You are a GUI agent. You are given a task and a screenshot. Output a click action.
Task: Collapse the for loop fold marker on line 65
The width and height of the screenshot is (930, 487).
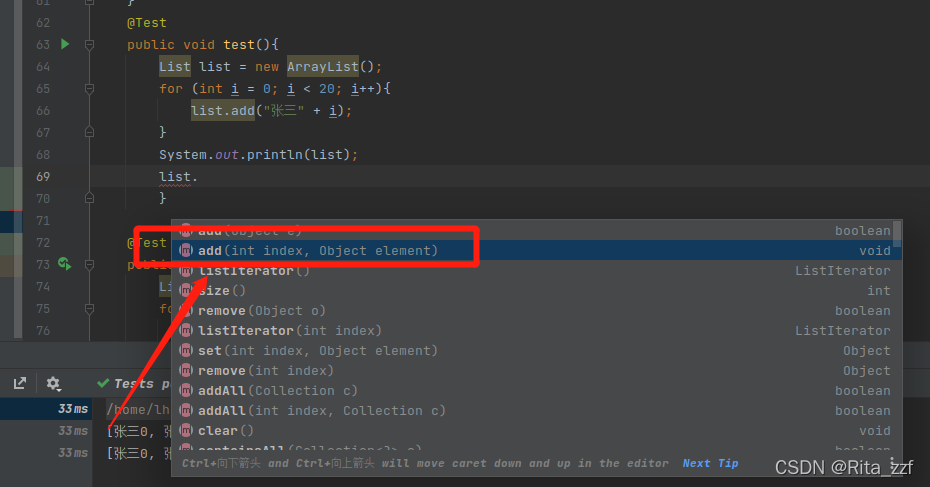89,89
